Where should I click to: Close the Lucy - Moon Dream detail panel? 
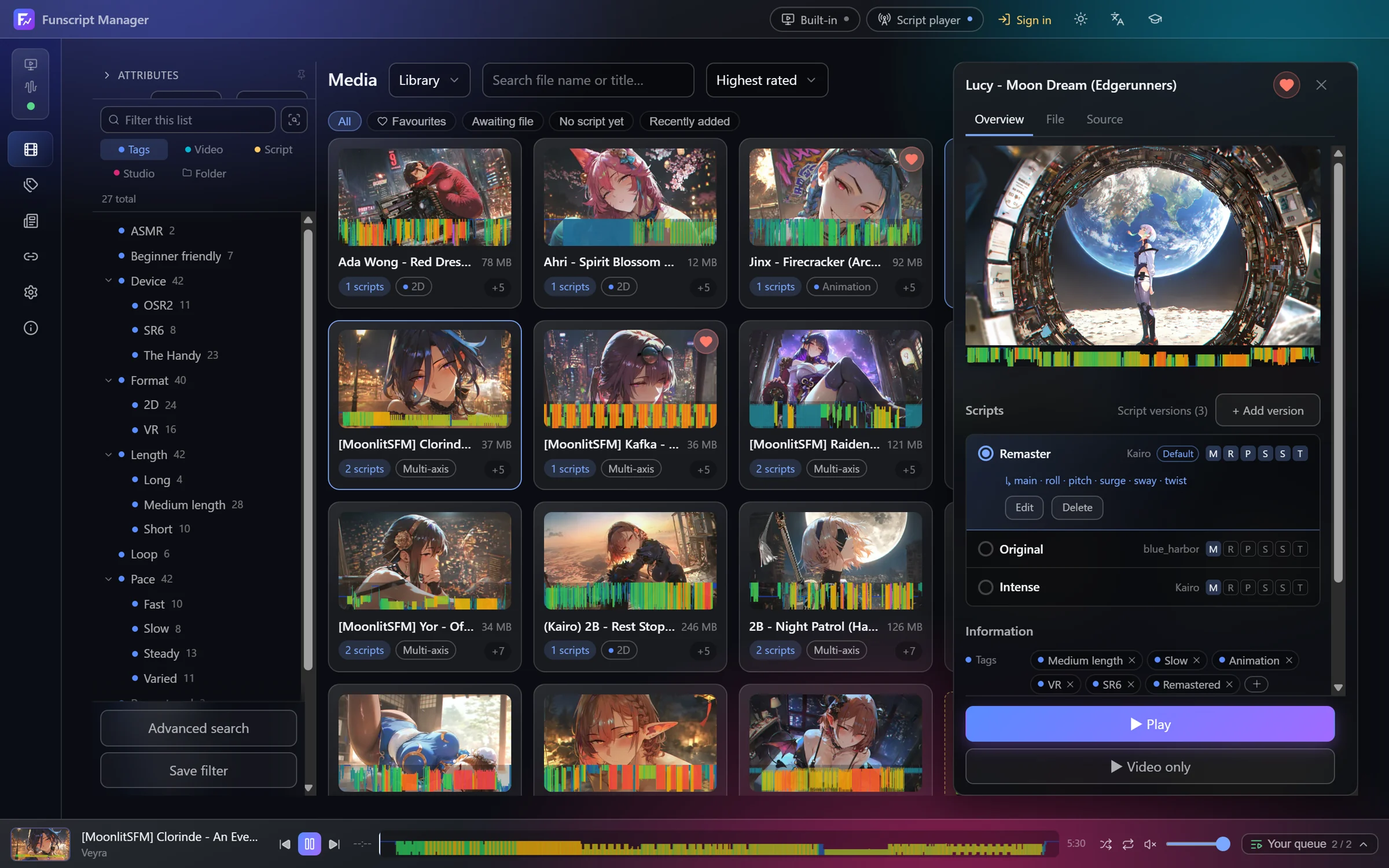pos(1321,85)
